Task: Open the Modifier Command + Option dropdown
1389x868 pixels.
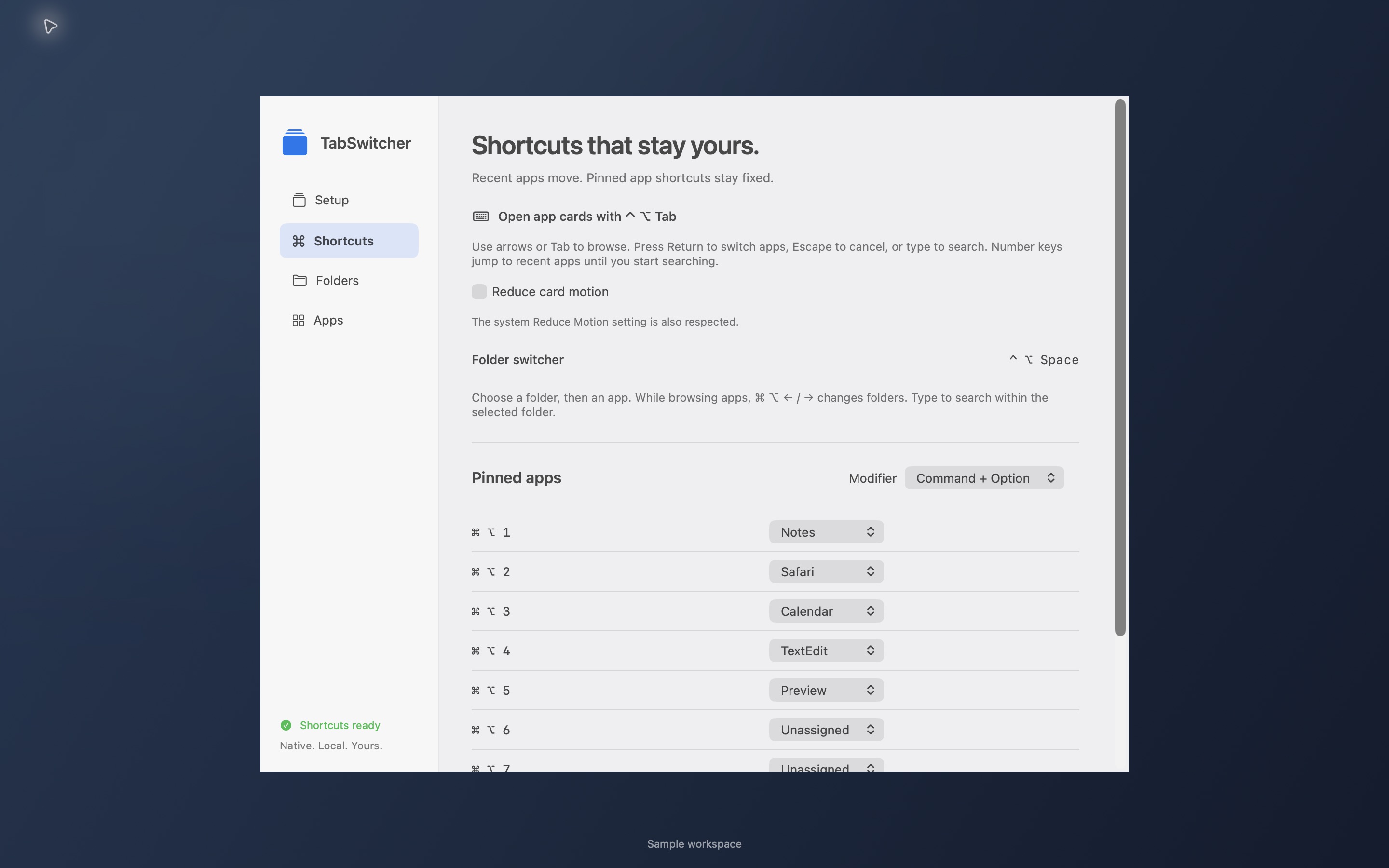Action: coord(984,478)
